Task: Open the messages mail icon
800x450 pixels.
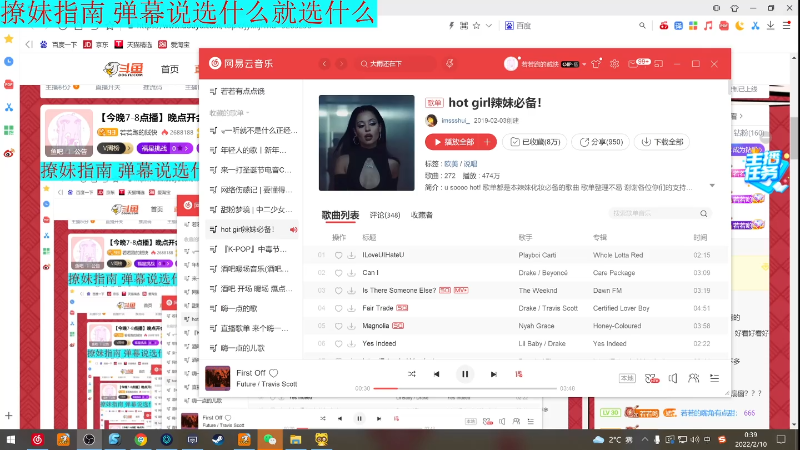Action: (x=633, y=64)
